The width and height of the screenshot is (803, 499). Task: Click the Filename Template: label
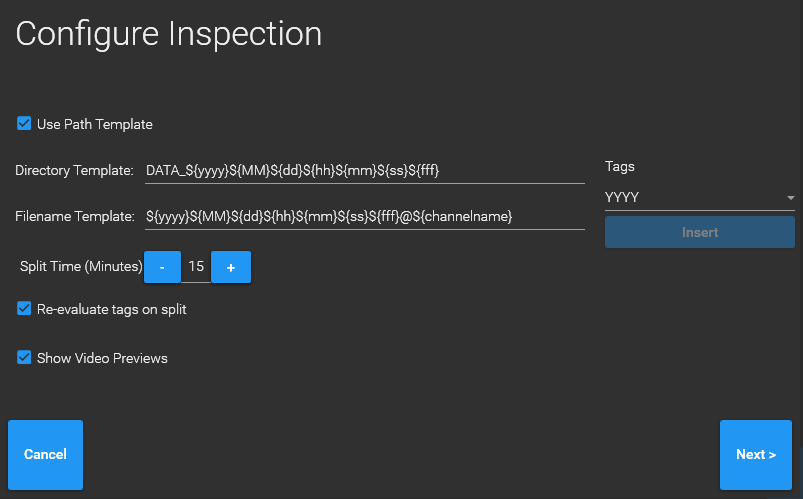tap(74, 216)
